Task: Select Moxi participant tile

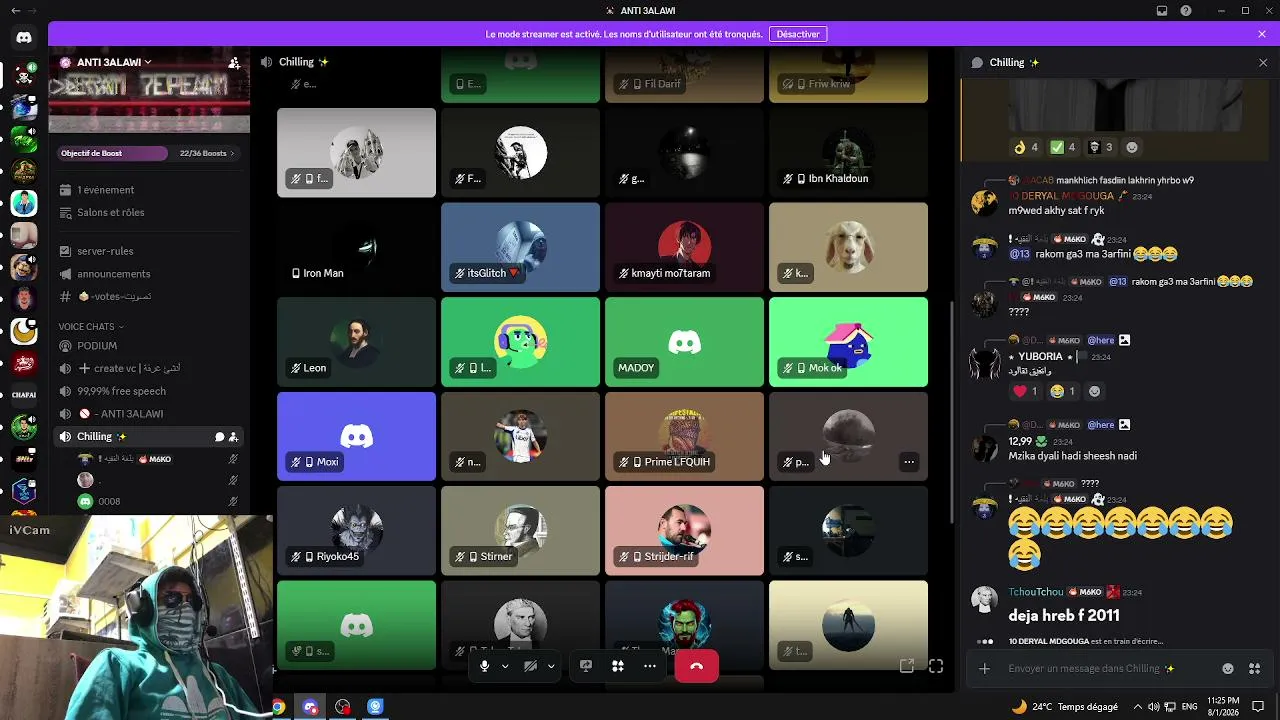Action: [356, 436]
